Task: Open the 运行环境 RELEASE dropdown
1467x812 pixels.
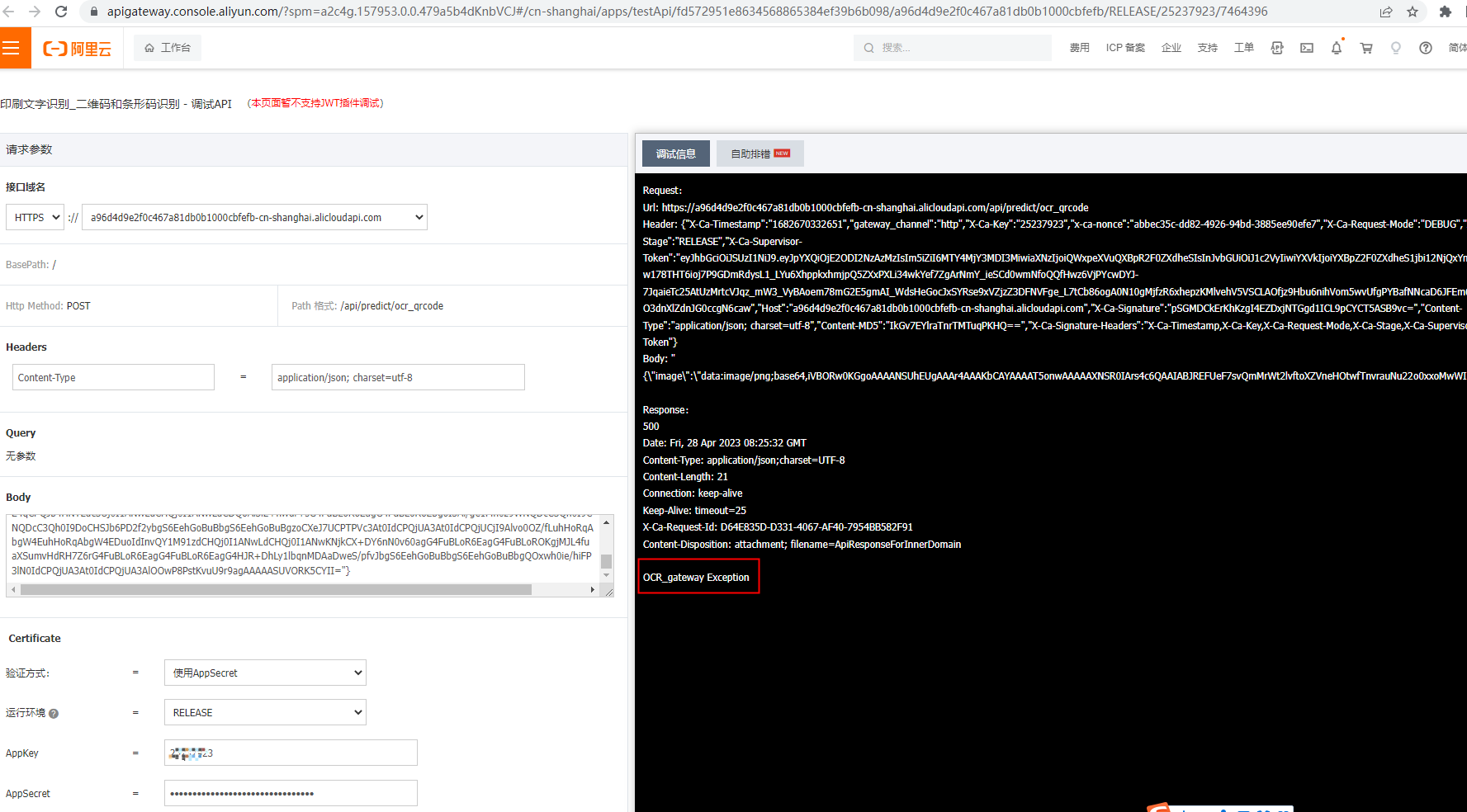Action: coord(265,712)
